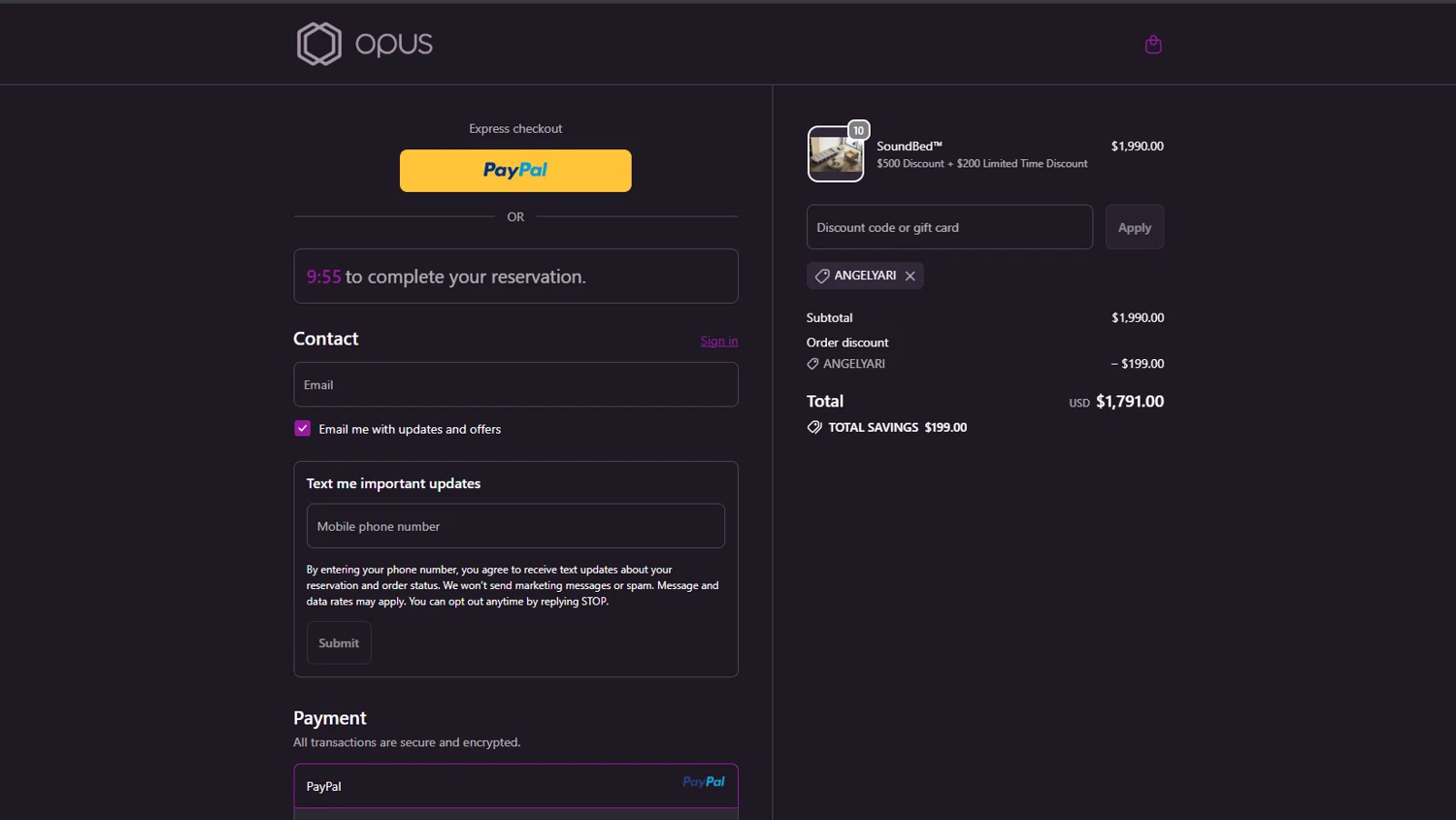Viewport: 1456px width, 820px height.
Task: Focus the Discount code or gift card field
Action: point(949,227)
